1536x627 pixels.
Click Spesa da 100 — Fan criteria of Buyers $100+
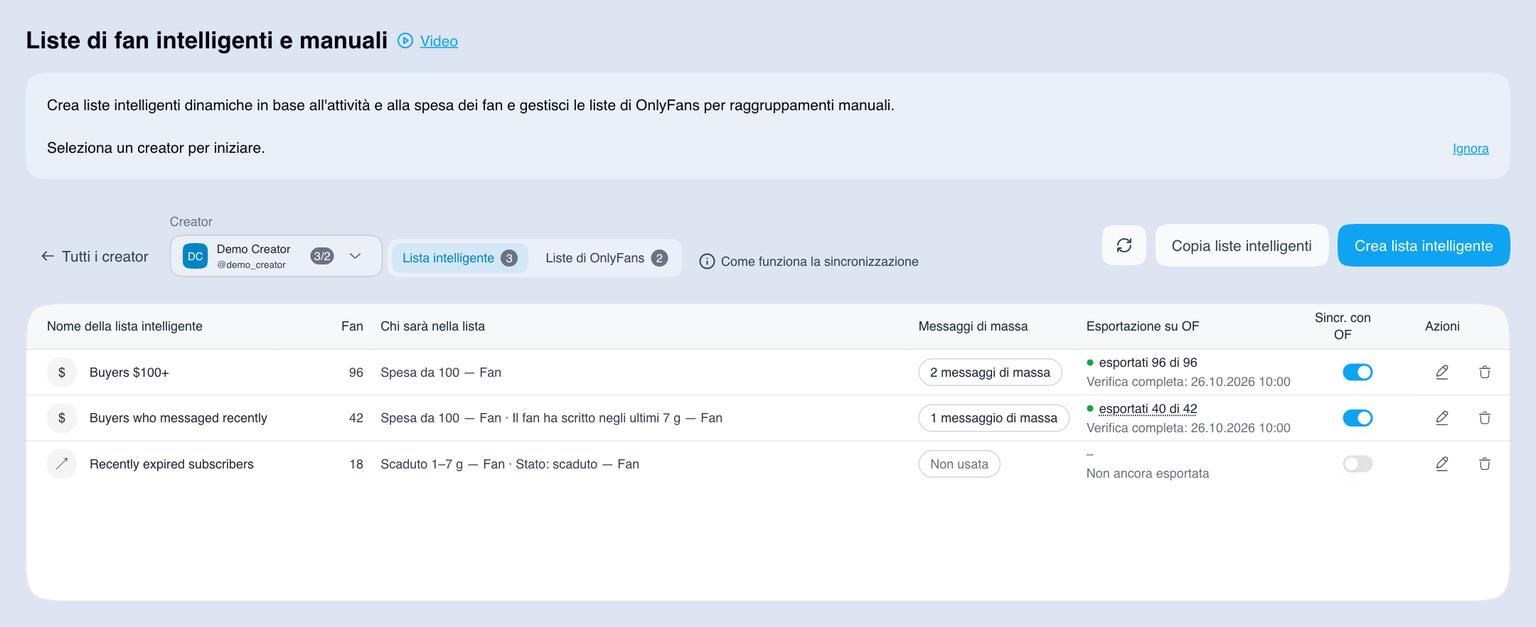point(441,372)
